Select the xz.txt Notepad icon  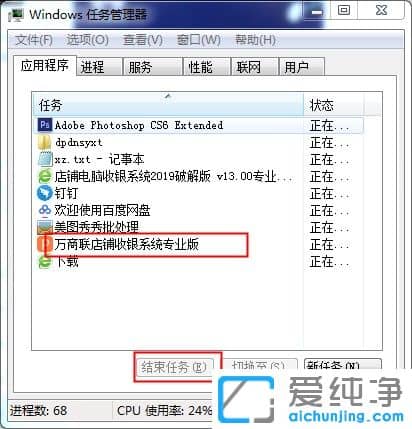click(x=45, y=159)
